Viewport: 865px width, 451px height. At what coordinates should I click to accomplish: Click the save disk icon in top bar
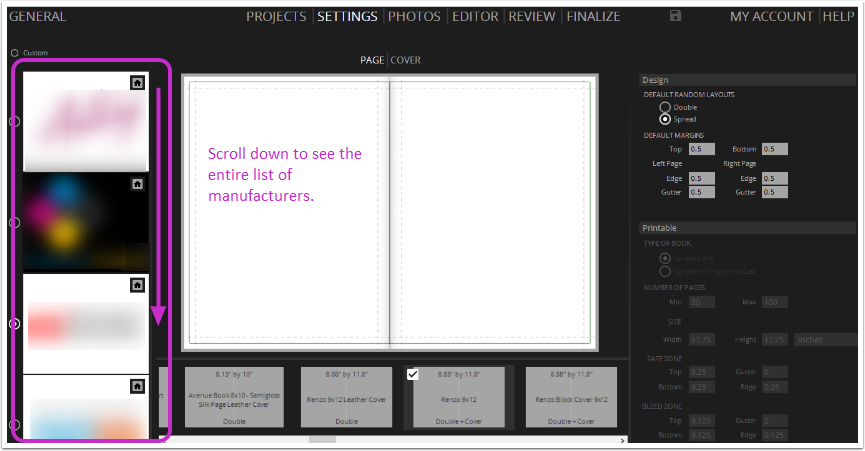coord(675,16)
